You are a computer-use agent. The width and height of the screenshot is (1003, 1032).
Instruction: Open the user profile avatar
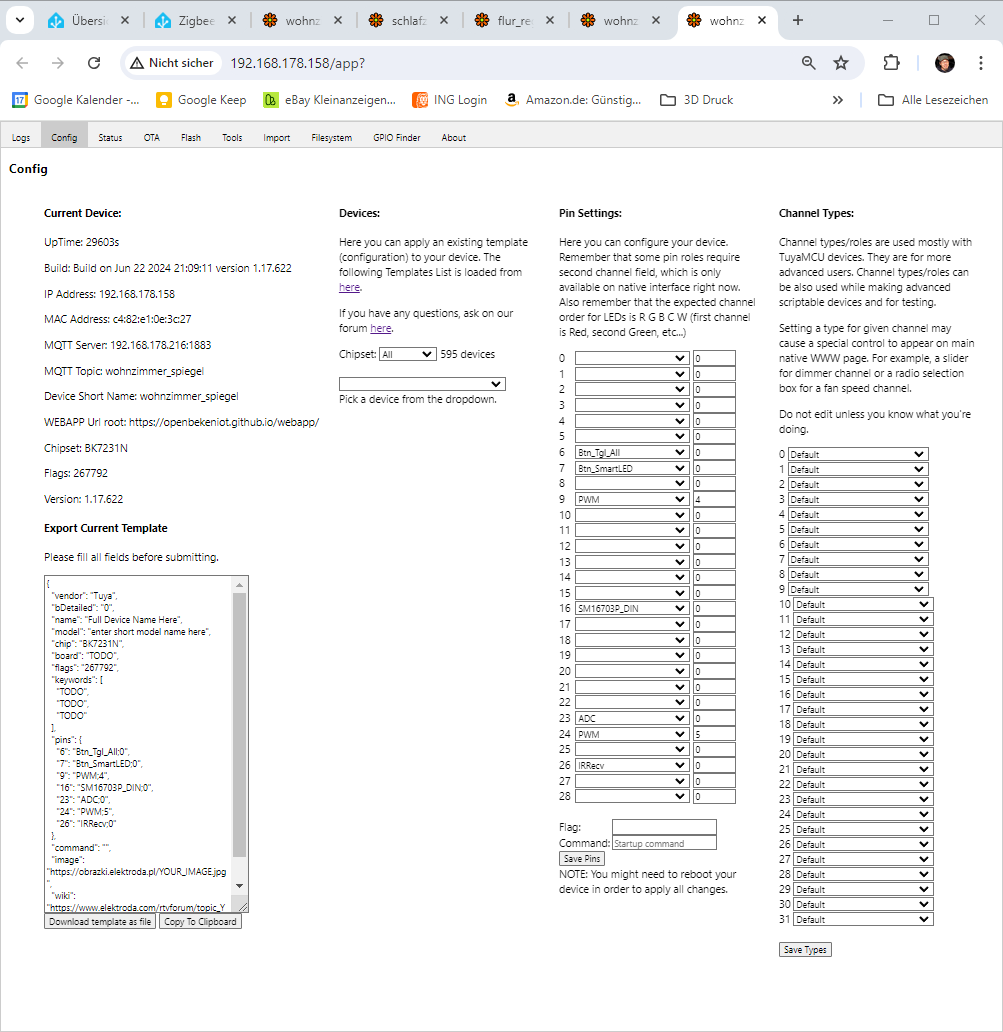point(944,63)
